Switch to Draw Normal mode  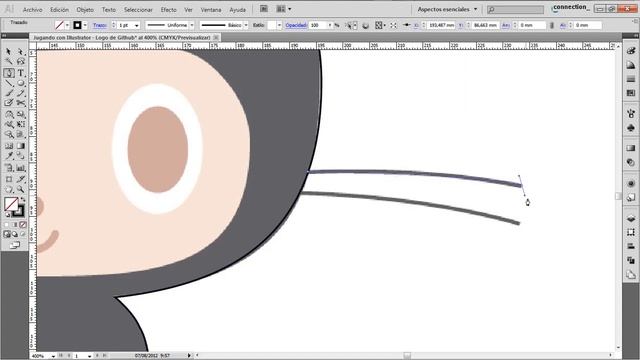[x=7, y=234]
